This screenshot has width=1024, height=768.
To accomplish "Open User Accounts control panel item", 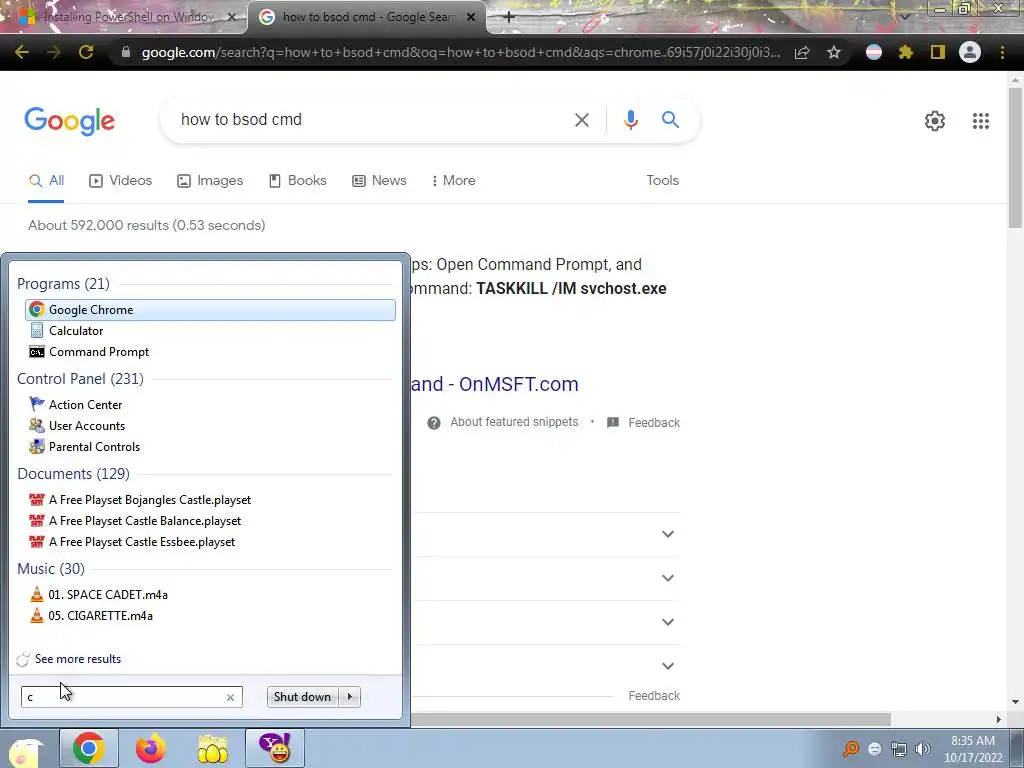I will [210, 426].
